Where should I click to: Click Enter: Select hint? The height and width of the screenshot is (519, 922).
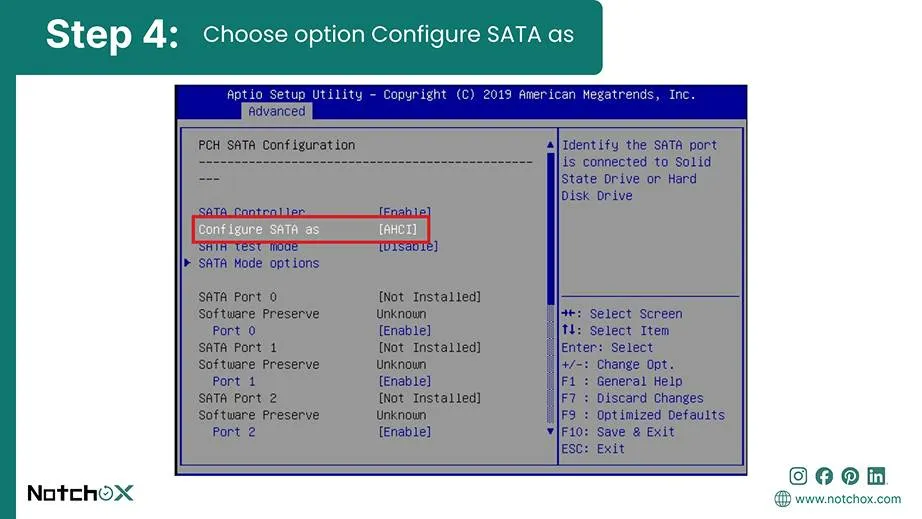click(x=607, y=347)
